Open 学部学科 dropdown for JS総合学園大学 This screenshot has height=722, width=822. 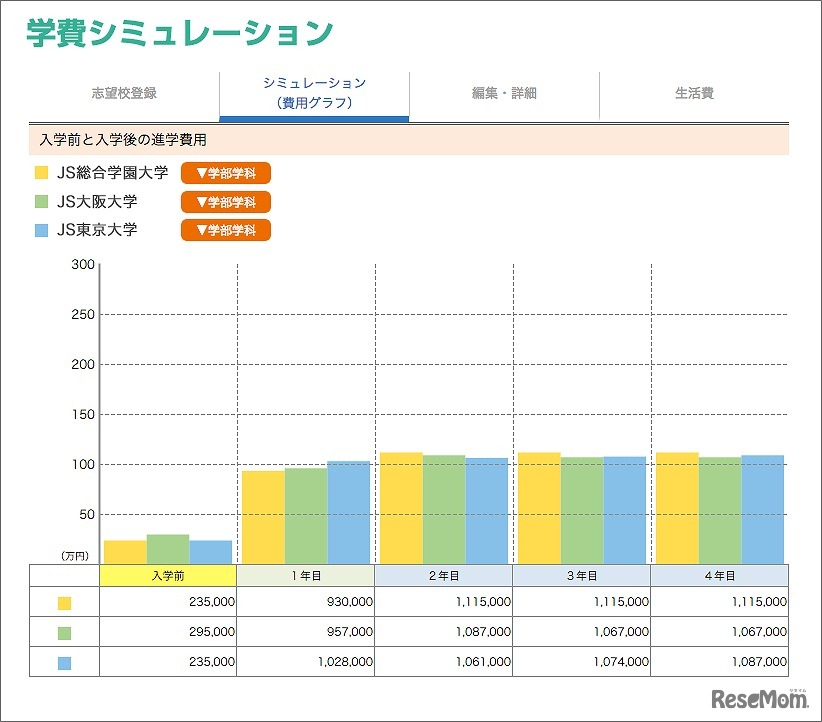(224, 173)
